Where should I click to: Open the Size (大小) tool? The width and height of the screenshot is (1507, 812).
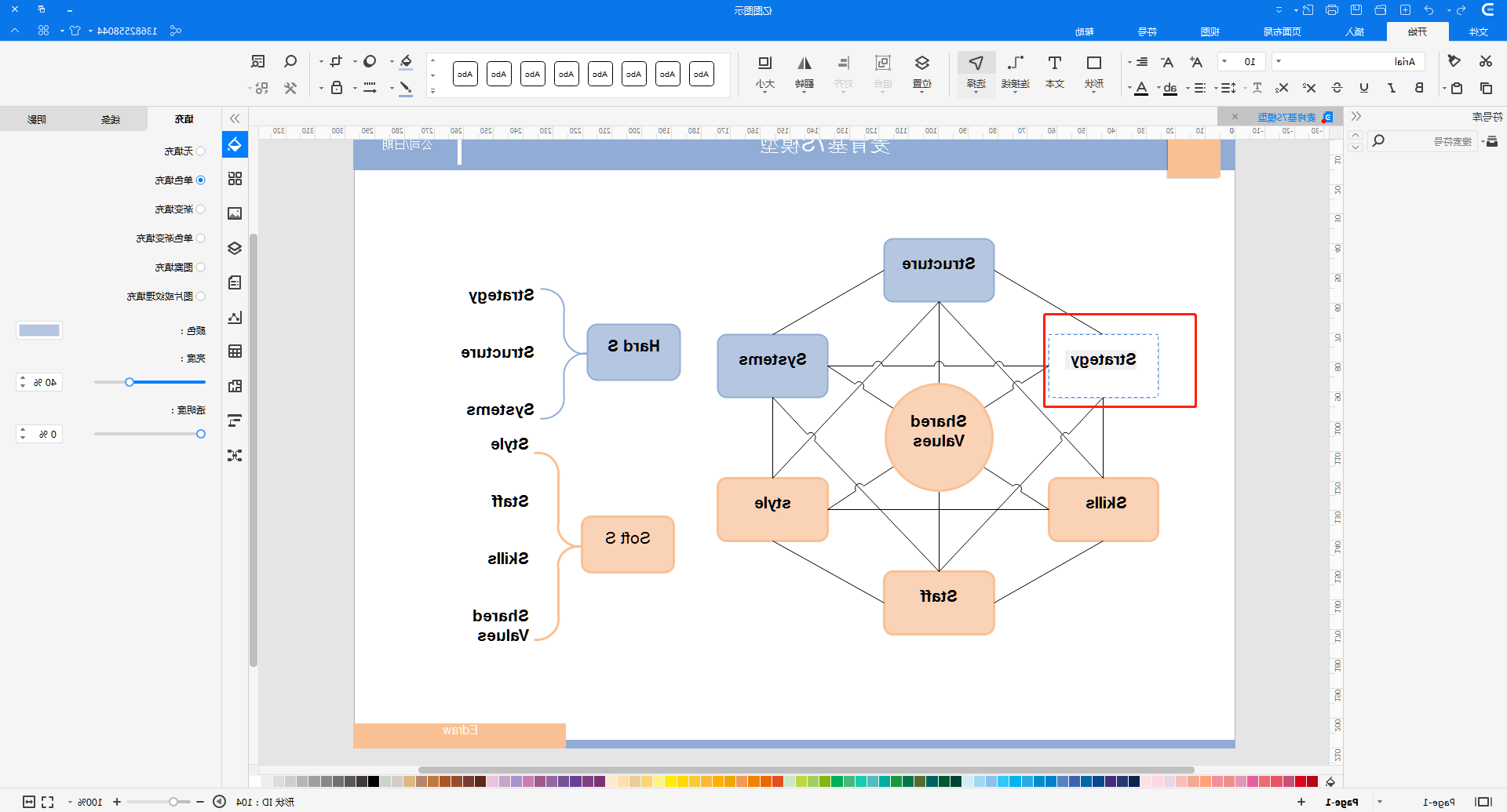(x=765, y=72)
